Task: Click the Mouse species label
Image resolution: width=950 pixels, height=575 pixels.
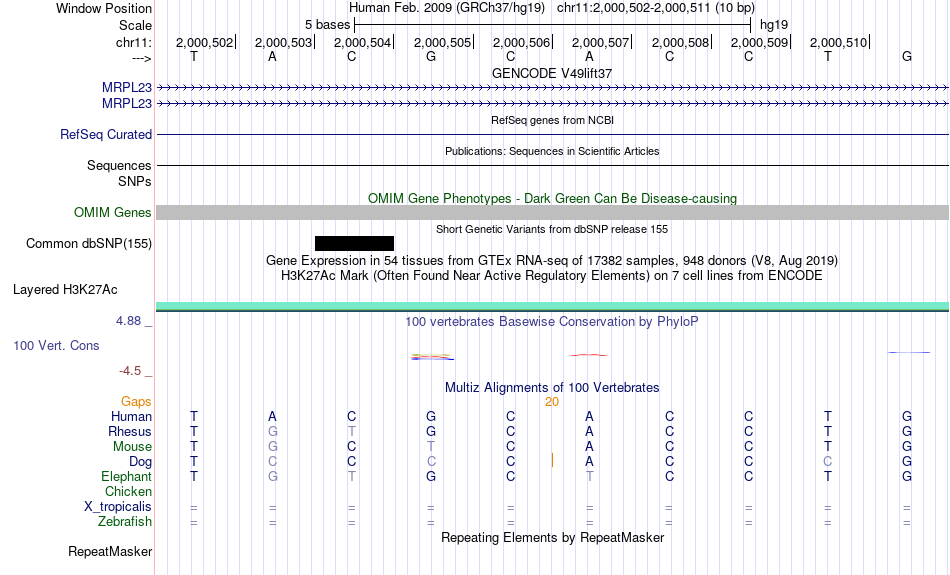Action: coord(132,447)
